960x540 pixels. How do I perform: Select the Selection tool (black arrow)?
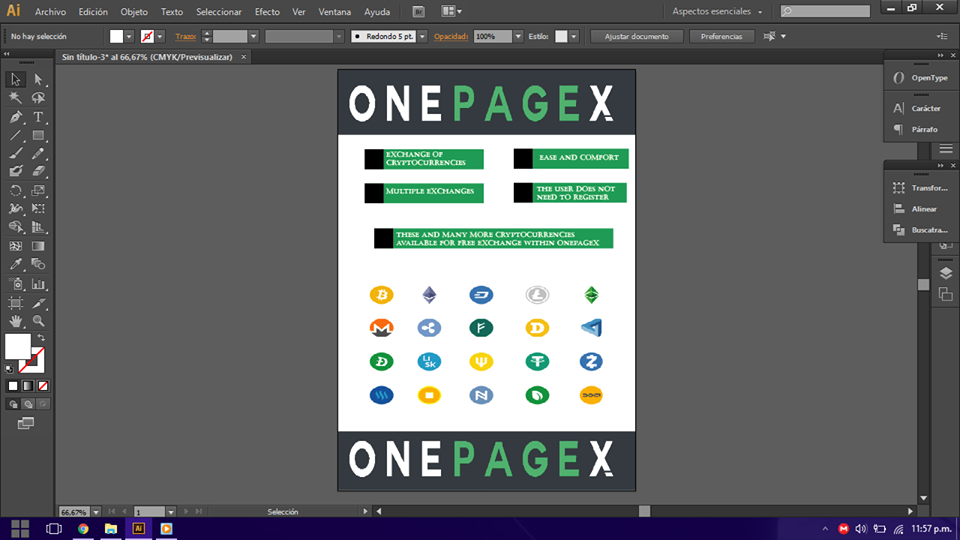(15, 80)
